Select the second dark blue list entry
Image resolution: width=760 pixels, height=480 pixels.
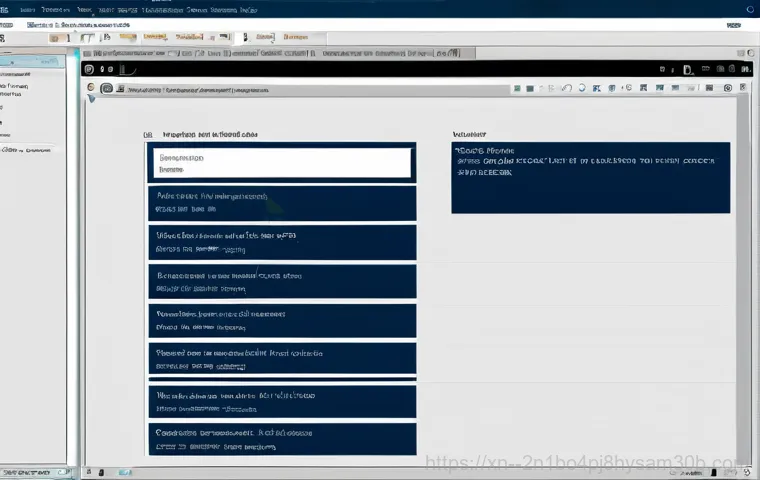(281, 242)
